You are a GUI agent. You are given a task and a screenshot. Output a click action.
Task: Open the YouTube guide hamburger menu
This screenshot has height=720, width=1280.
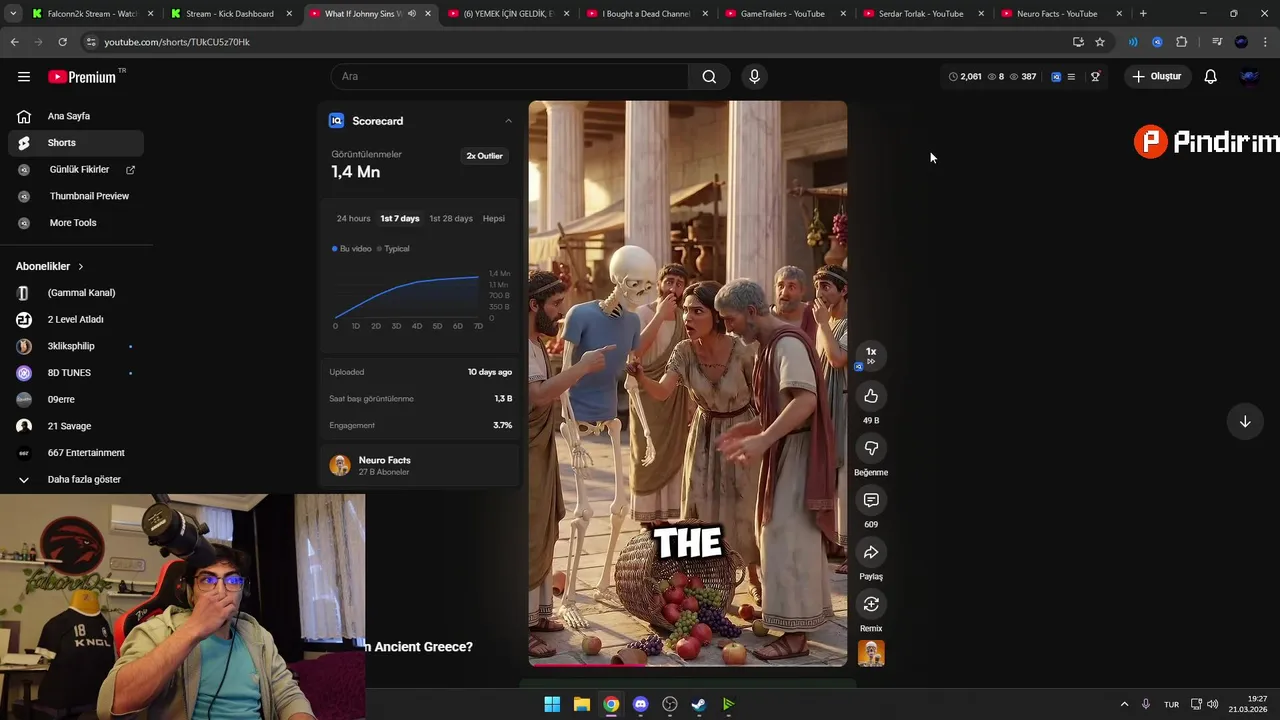click(x=23, y=76)
